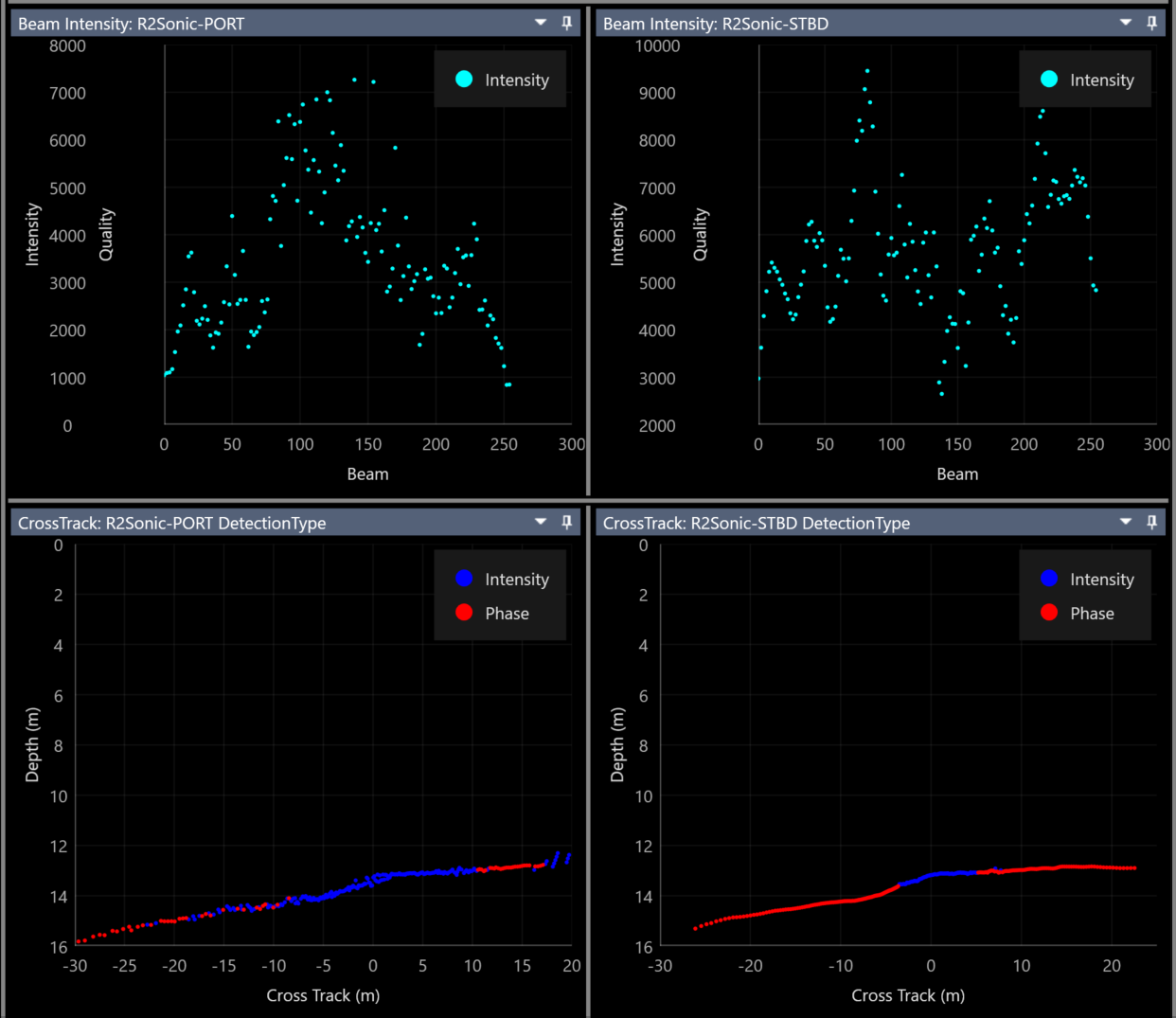Click Cross Track (m) axis title in PORT chart
This screenshot has width=1176, height=1018.
pyautogui.click(x=323, y=995)
